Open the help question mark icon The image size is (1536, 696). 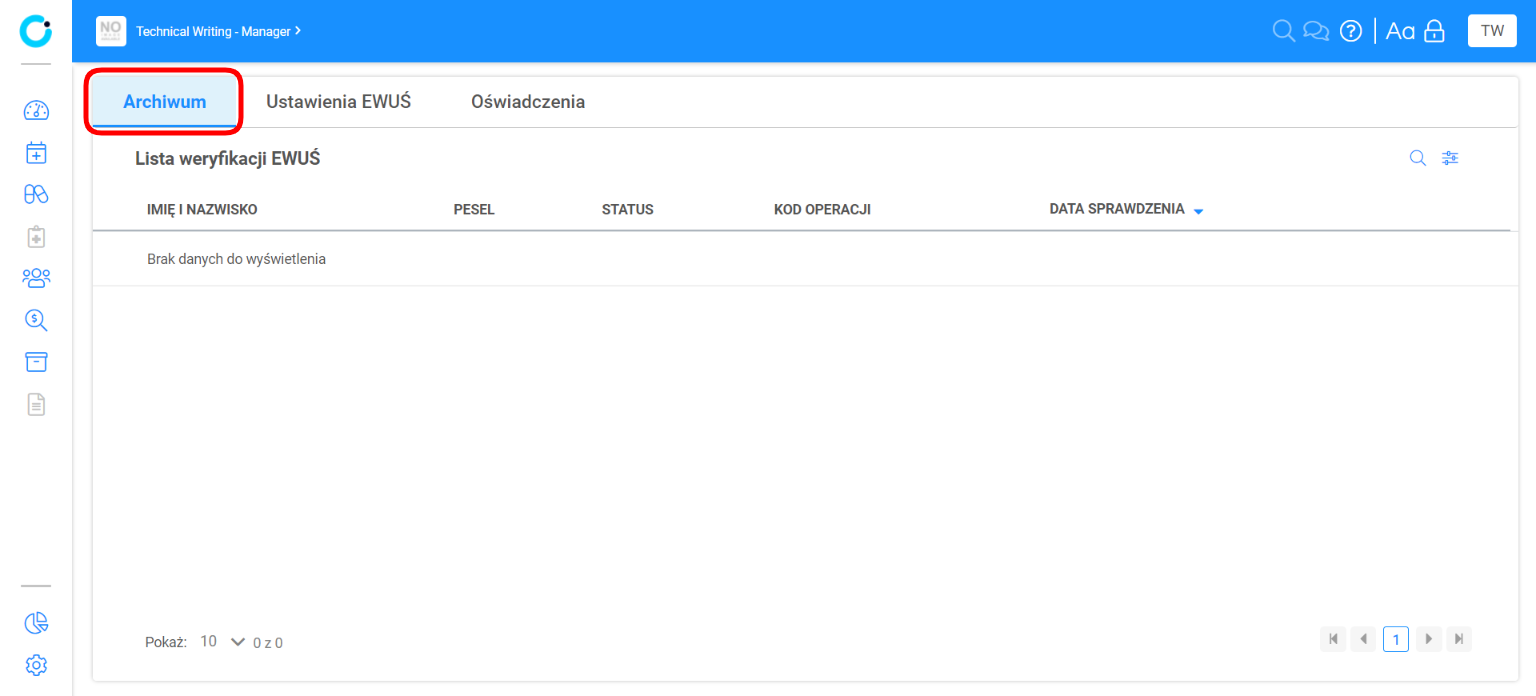(x=1351, y=31)
